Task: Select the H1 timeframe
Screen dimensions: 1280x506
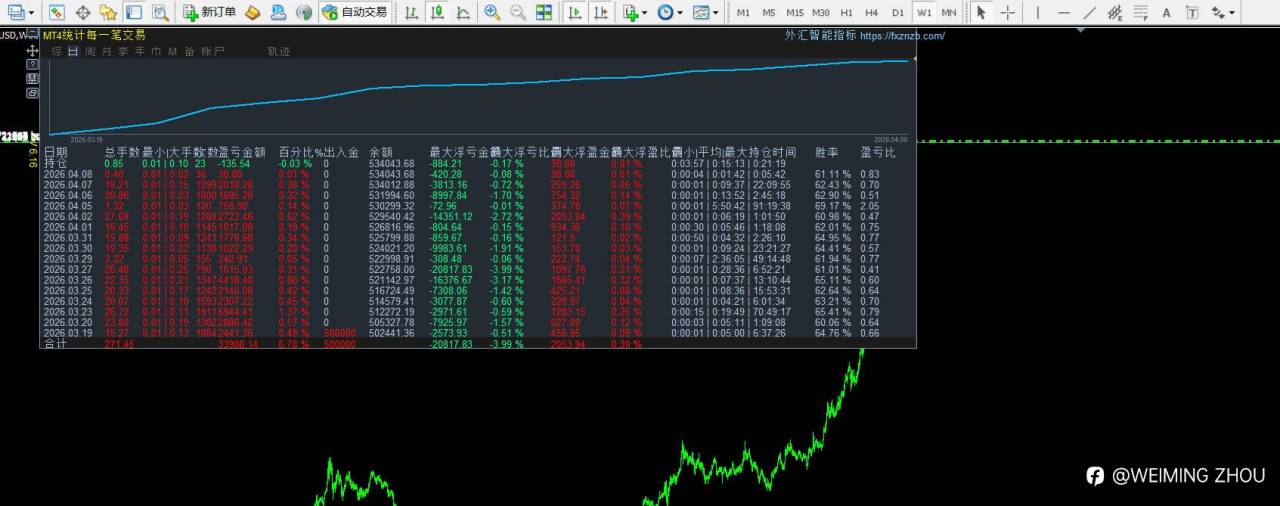Action: pos(846,12)
